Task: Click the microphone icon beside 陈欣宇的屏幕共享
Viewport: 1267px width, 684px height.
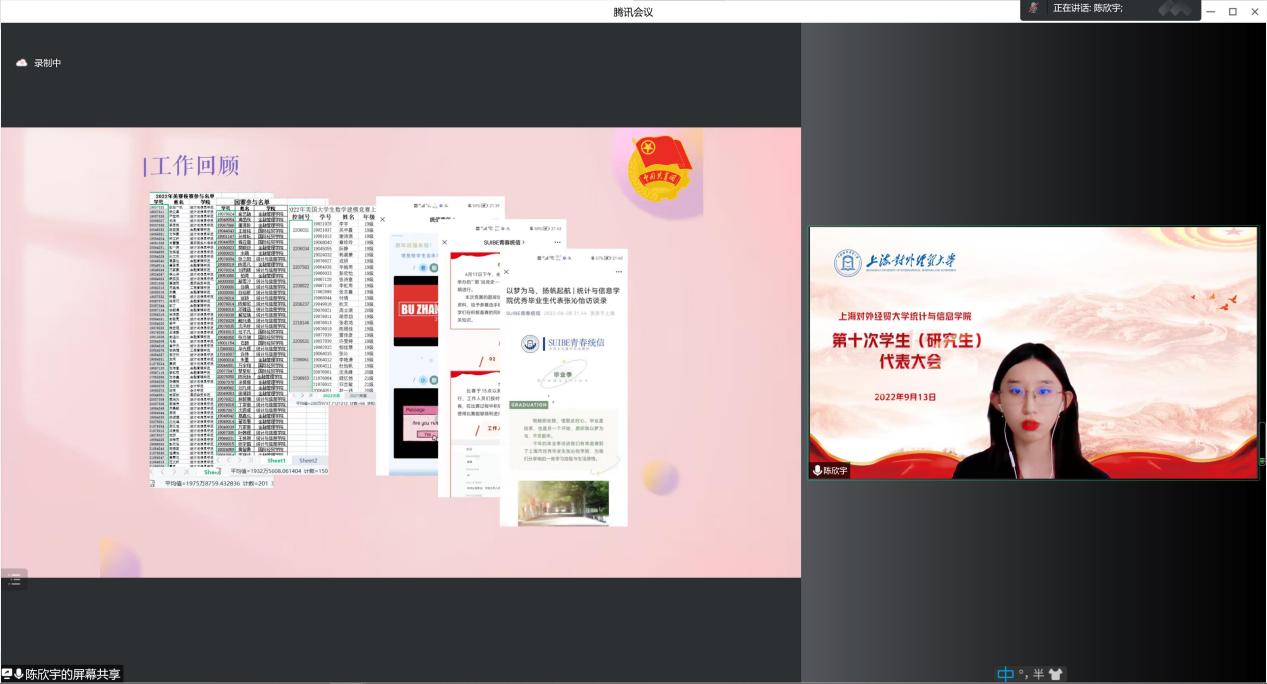Action: [x=18, y=674]
